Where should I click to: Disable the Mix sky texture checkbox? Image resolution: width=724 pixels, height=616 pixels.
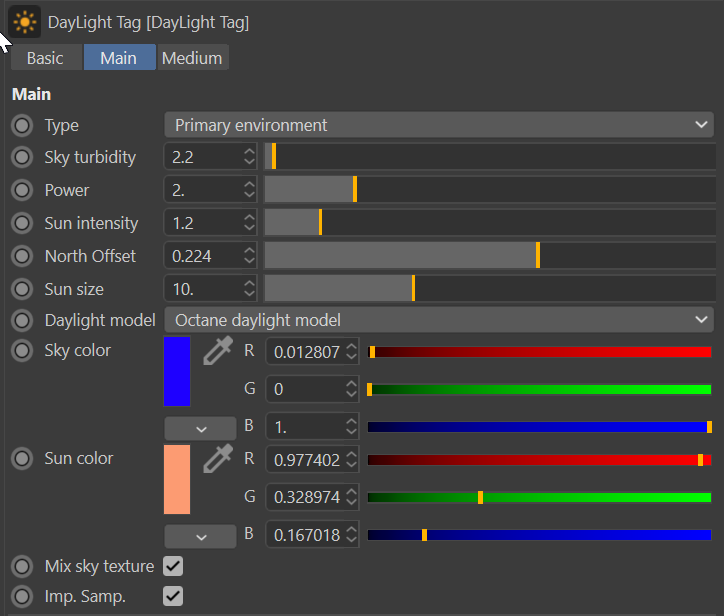[x=173, y=567]
